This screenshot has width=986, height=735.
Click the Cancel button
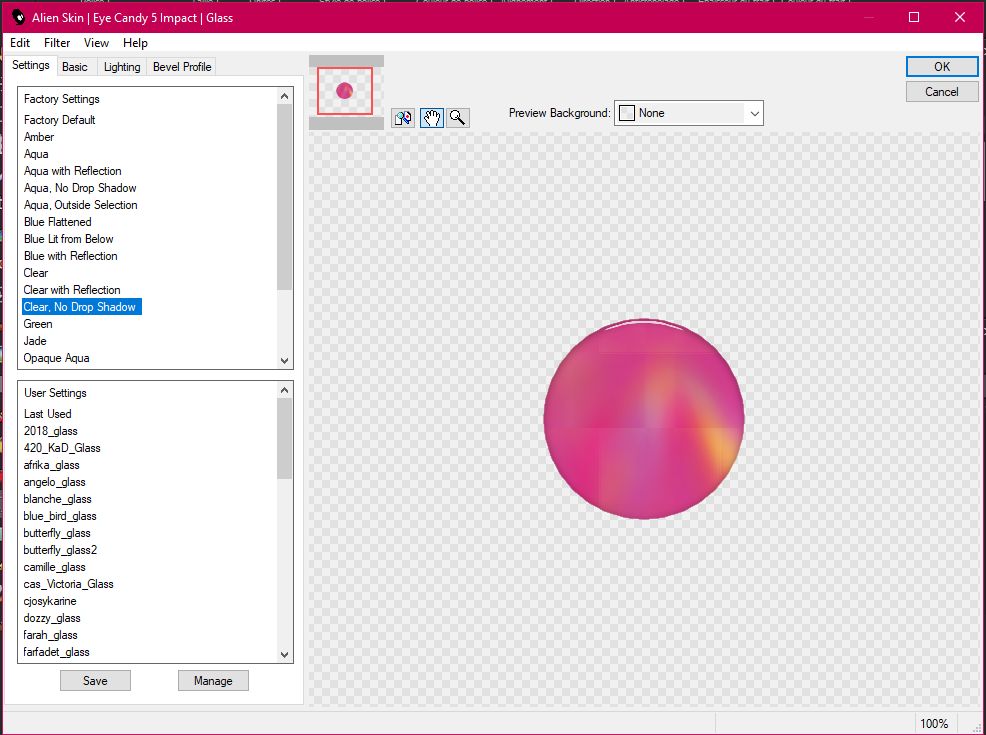pos(942,92)
